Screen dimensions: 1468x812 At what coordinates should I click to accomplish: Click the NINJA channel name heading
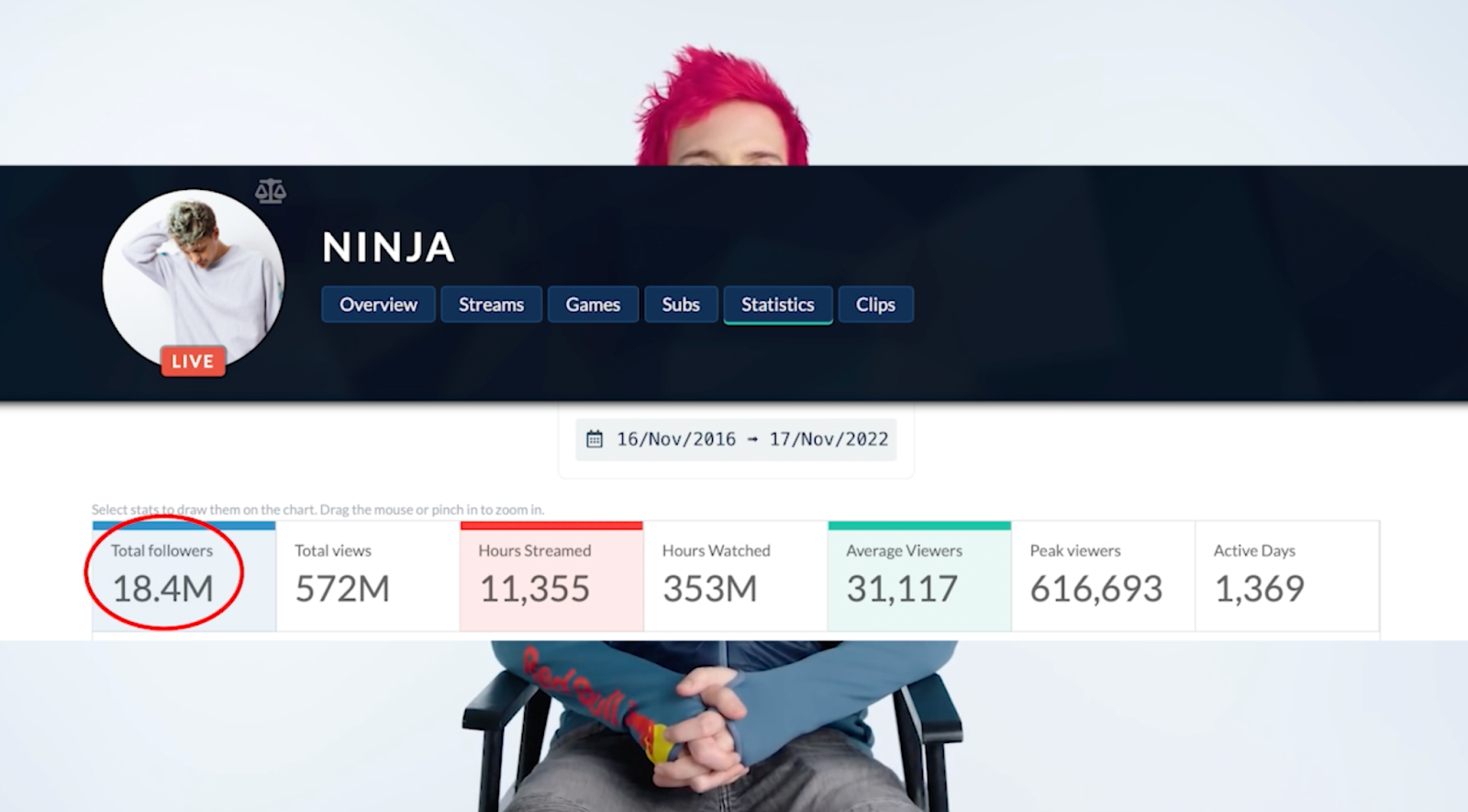[x=388, y=248]
